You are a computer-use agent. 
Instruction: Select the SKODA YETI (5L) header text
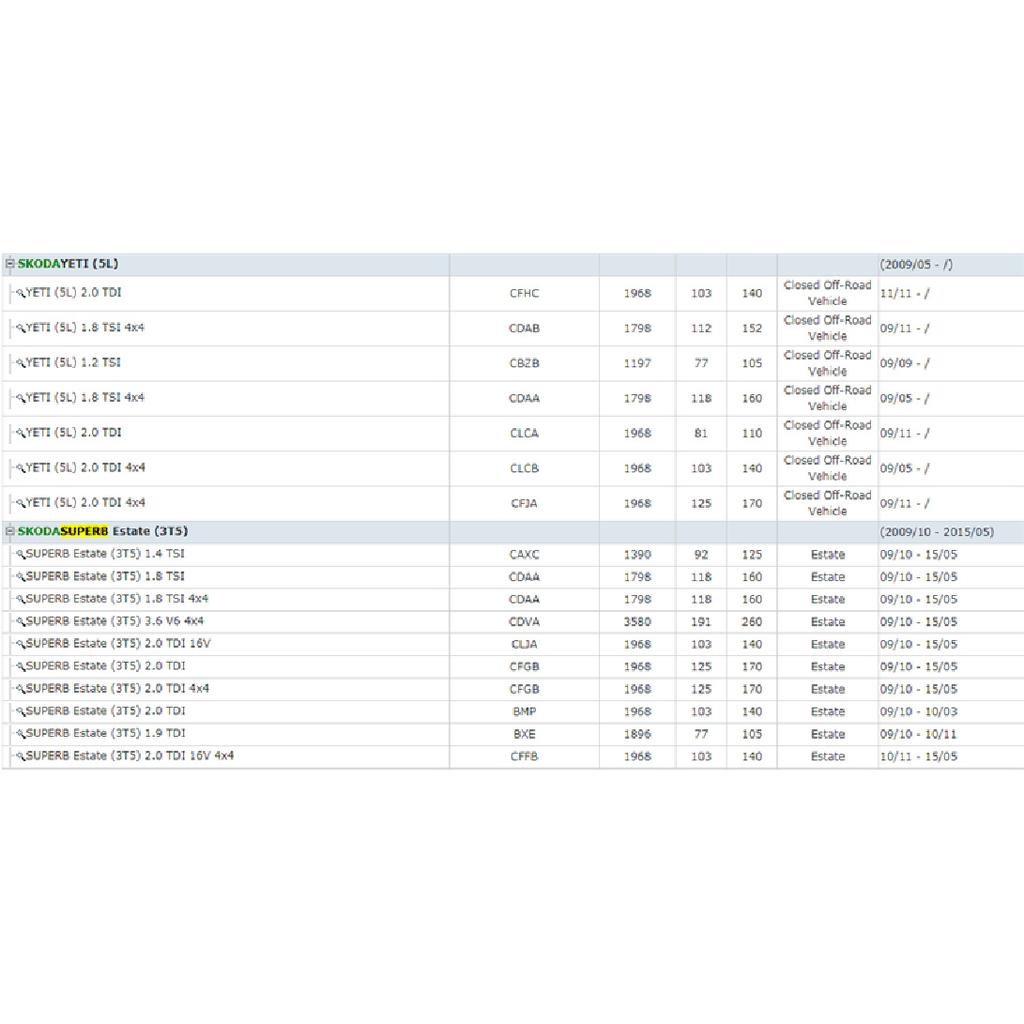point(68,264)
